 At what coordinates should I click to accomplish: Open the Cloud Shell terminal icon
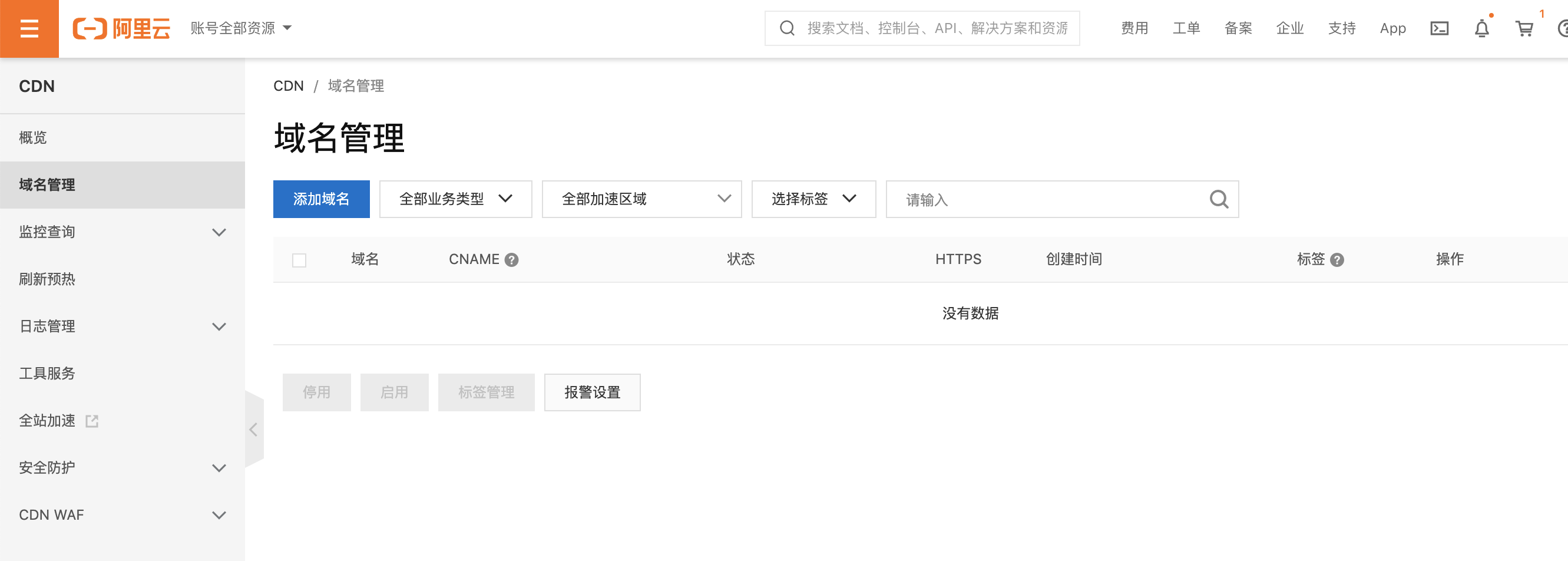coord(1439,29)
